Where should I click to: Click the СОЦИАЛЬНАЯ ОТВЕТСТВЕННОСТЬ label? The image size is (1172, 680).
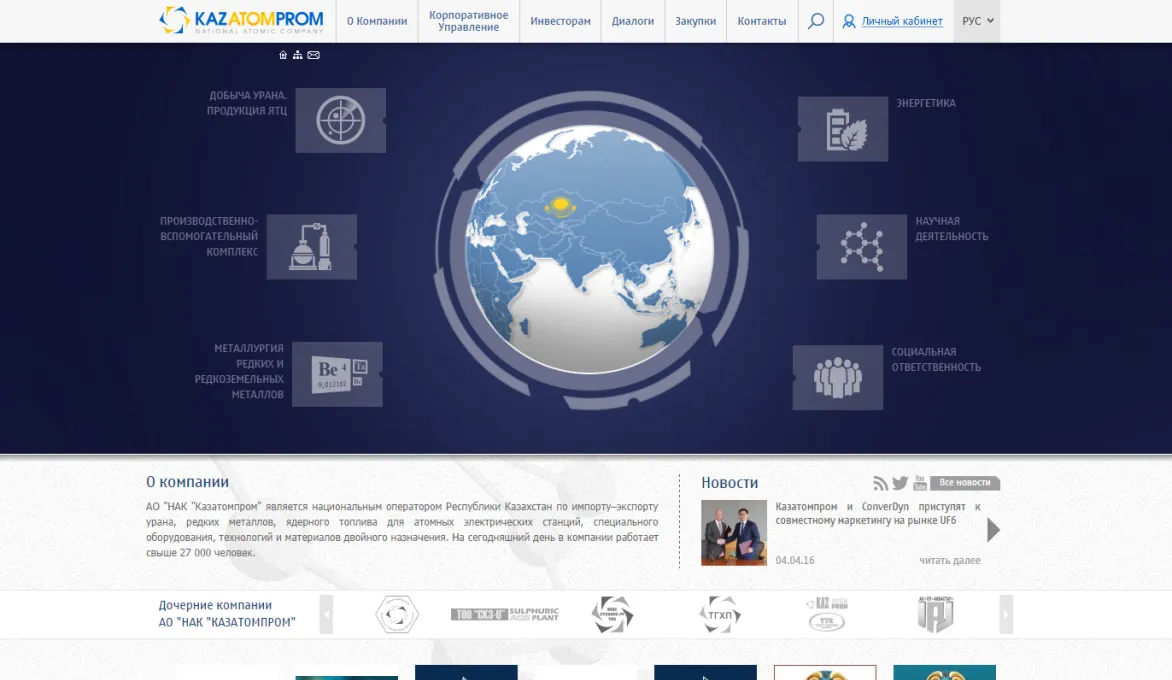[936, 359]
